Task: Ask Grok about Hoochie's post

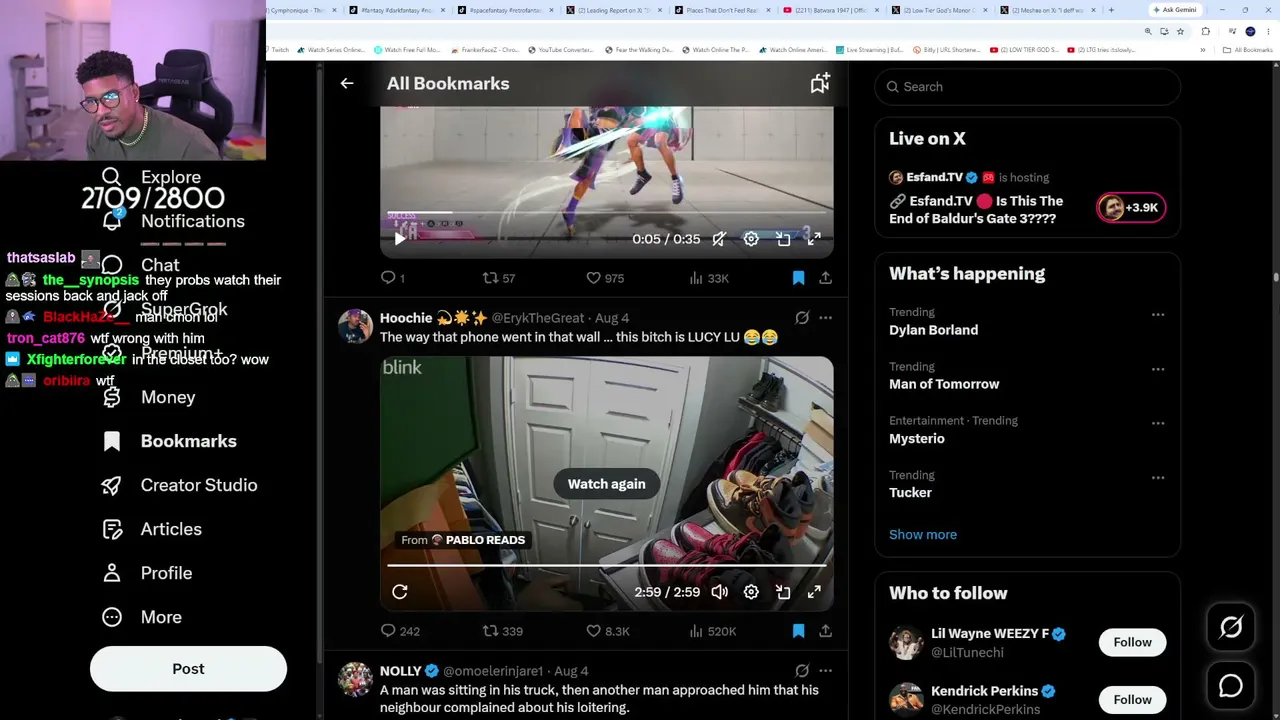Action: click(802, 318)
